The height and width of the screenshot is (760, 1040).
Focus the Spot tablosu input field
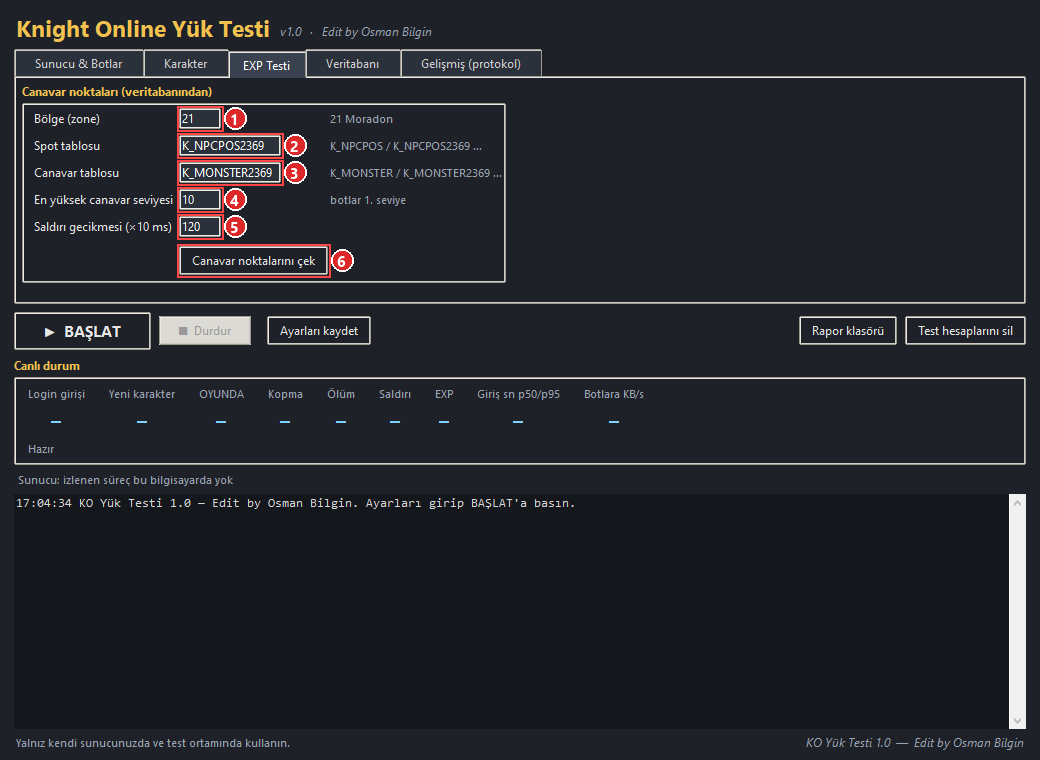(x=229, y=146)
